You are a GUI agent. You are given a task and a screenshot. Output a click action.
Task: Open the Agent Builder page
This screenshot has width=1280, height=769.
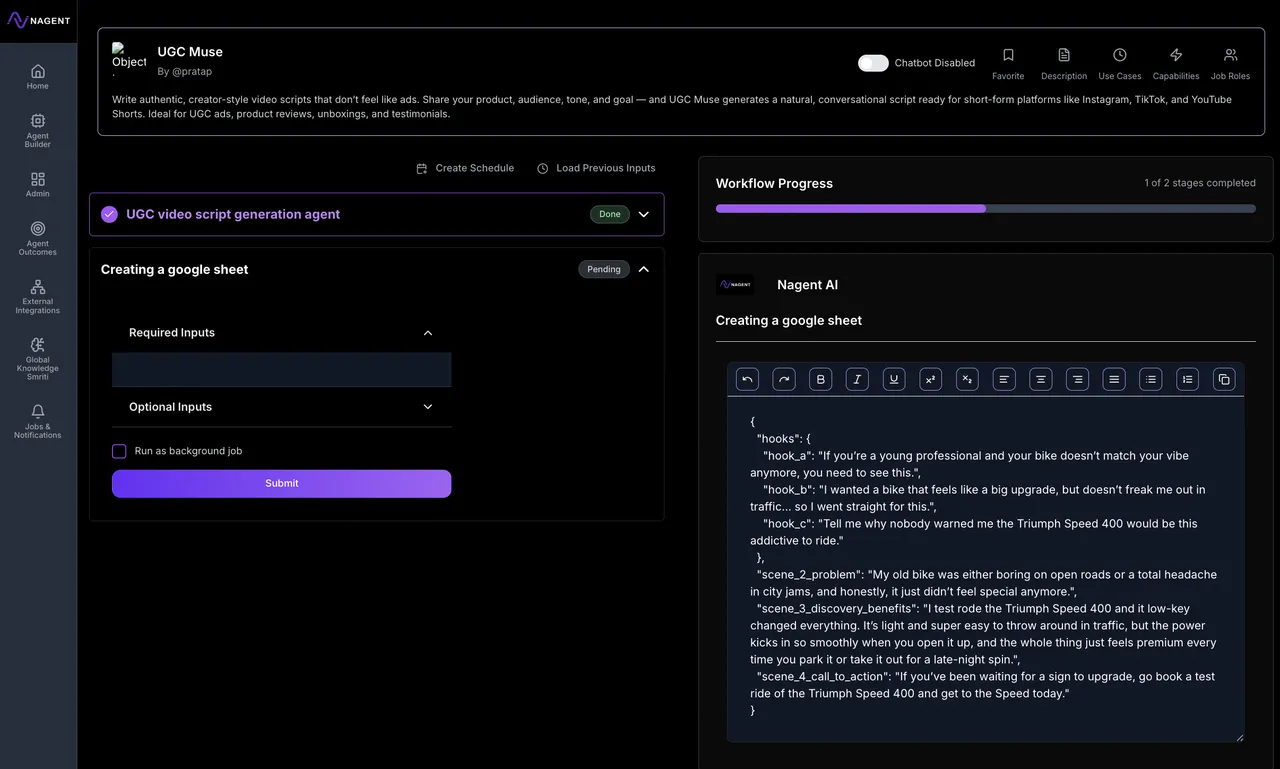[x=38, y=130]
